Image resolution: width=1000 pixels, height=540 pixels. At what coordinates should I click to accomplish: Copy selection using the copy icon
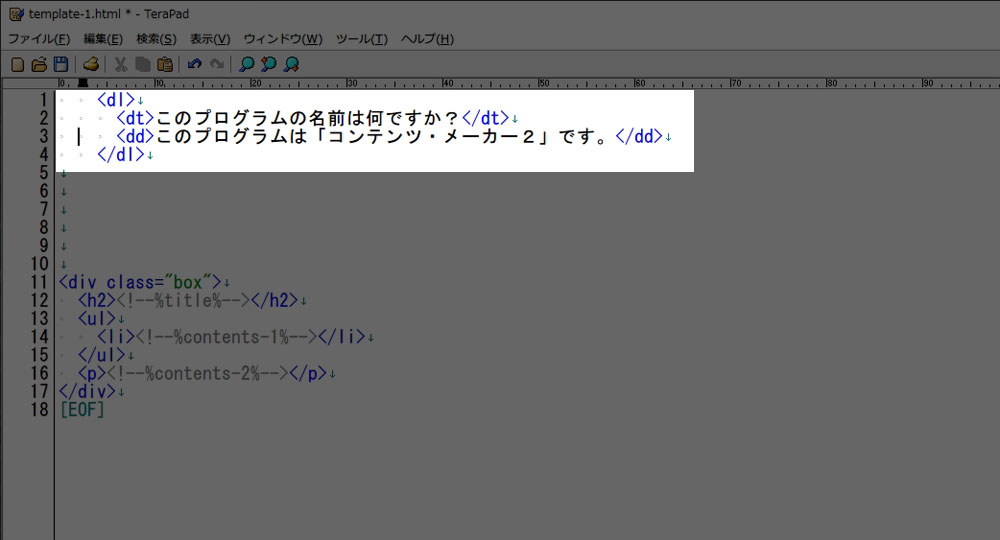click(x=142, y=64)
